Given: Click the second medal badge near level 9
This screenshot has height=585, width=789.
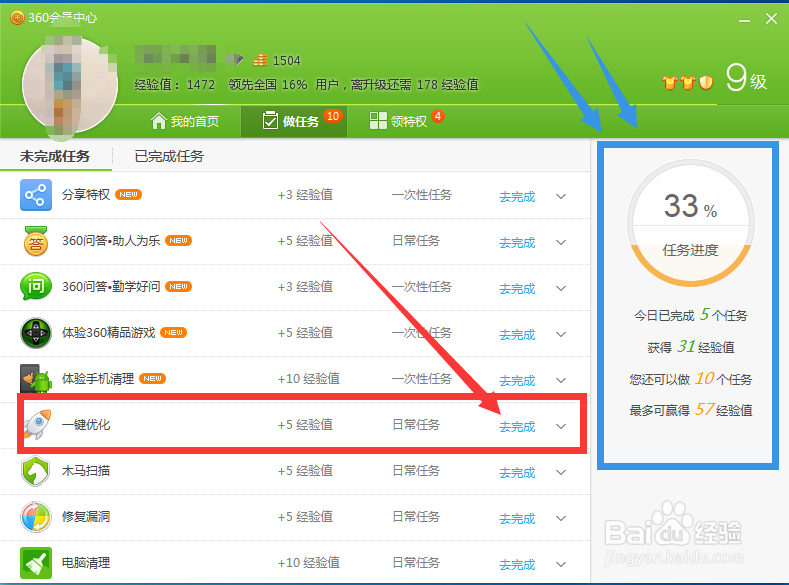Looking at the screenshot, I should 688,83.
